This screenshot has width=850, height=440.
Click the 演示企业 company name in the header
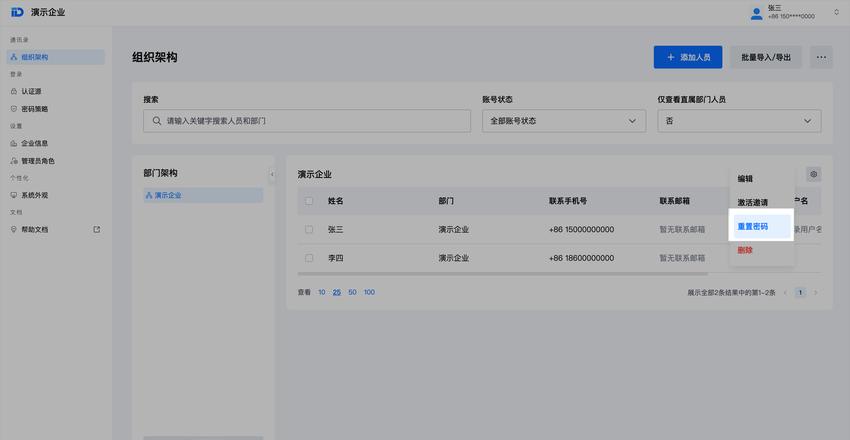[48, 12]
